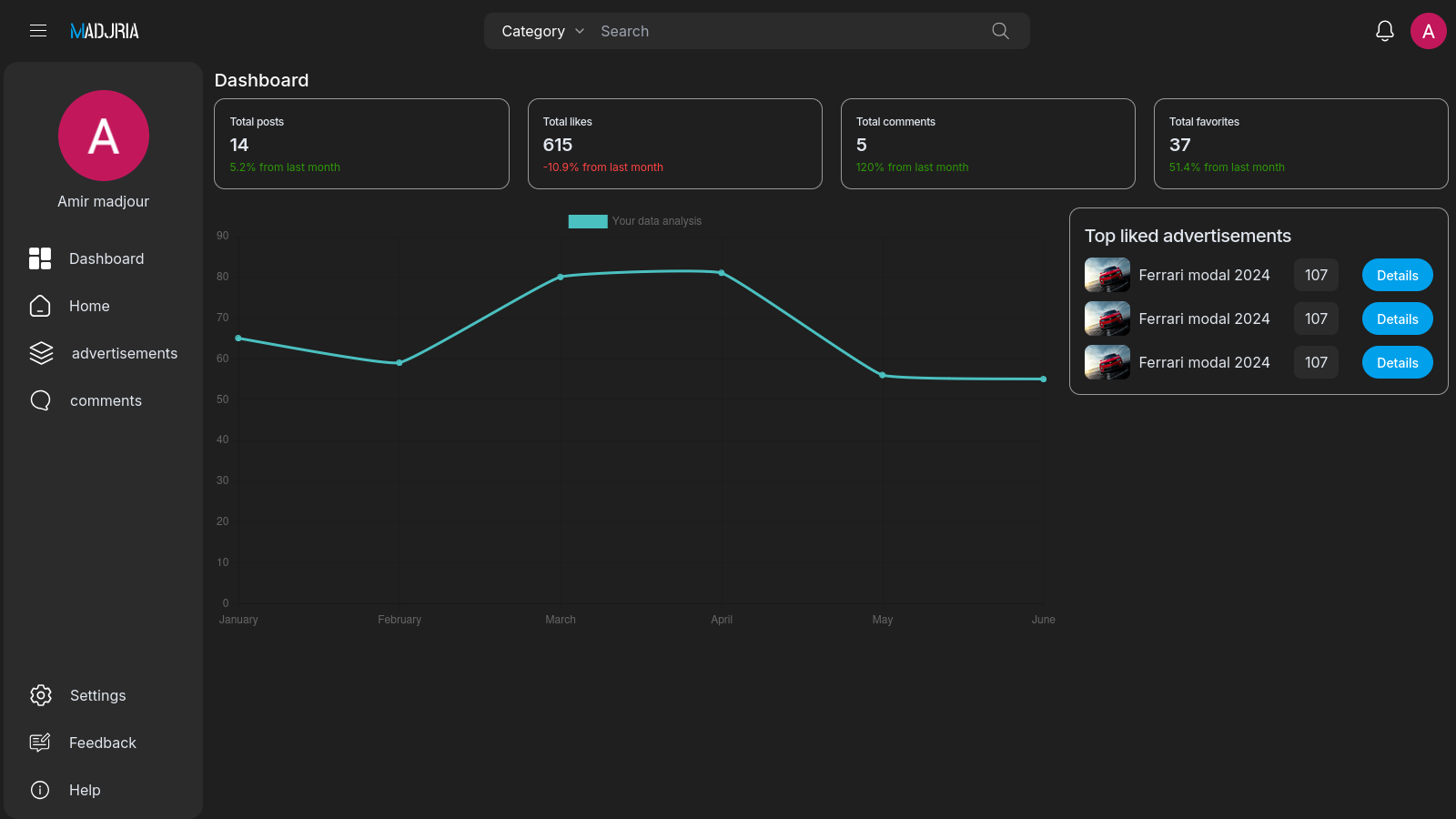The width and height of the screenshot is (1456, 819).
Task: Go to the Dashboard menu item
Action: pos(106,258)
